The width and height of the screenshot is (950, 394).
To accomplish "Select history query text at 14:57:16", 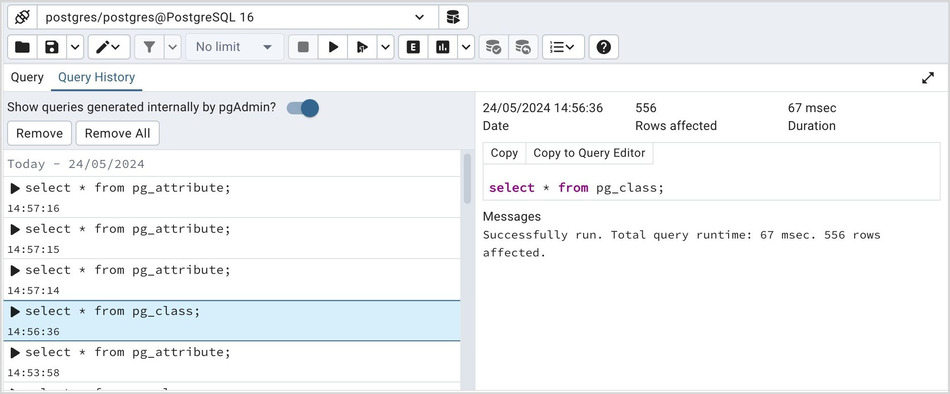I will coord(128,188).
